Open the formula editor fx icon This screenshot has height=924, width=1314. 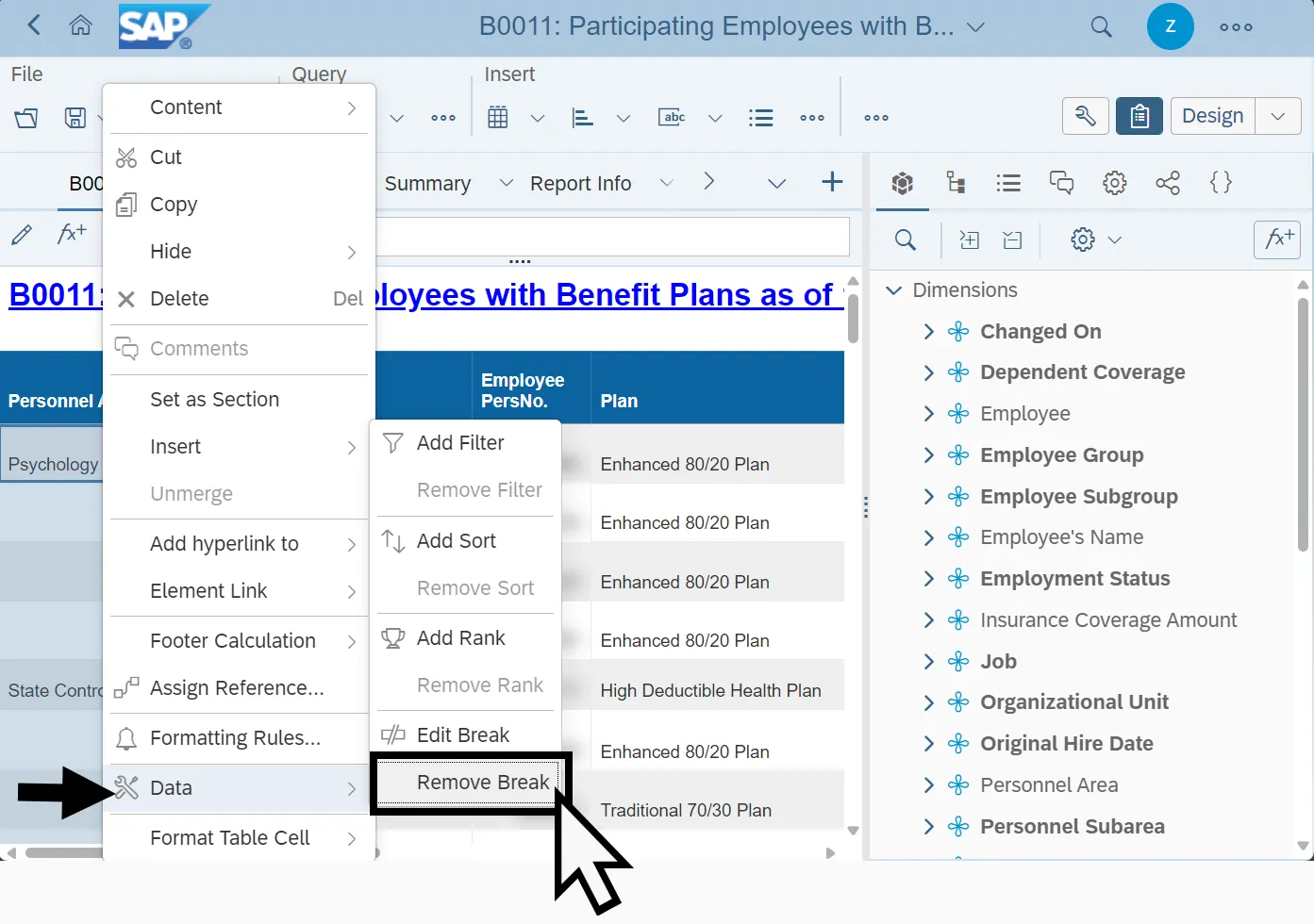pyautogui.click(x=1277, y=239)
